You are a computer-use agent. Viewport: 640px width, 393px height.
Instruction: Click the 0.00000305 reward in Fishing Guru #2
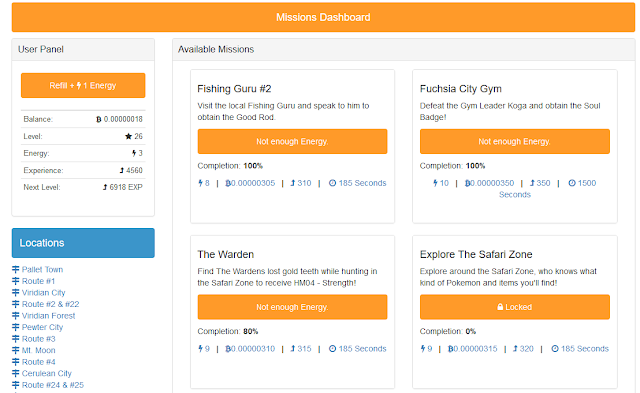point(251,183)
